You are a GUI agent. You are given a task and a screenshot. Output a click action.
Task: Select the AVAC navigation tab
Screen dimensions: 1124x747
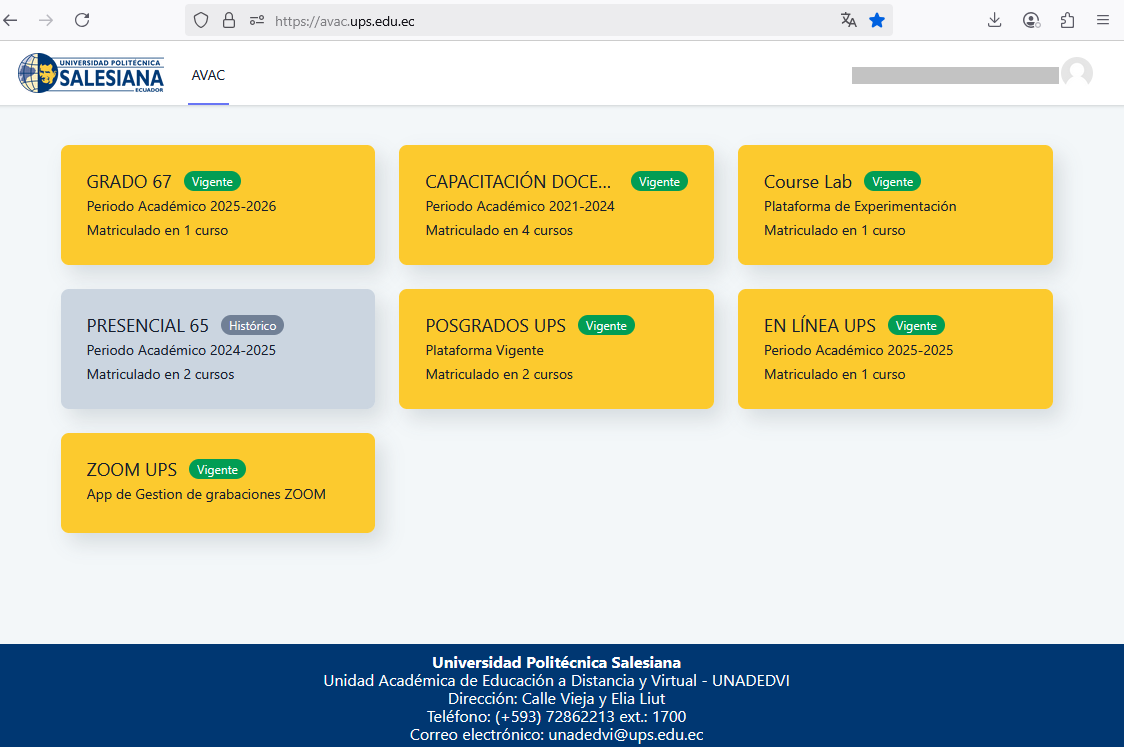[x=208, y=75]
